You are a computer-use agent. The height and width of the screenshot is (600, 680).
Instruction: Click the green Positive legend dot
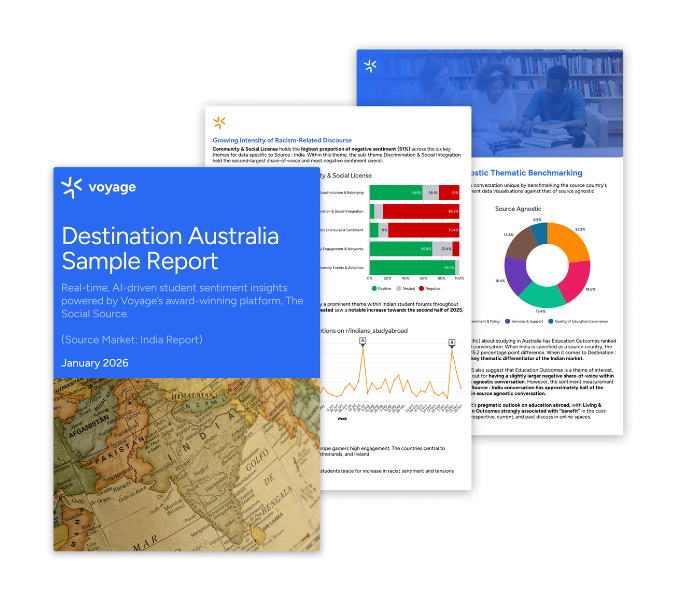pyautogui.click(x=374, y=288)
